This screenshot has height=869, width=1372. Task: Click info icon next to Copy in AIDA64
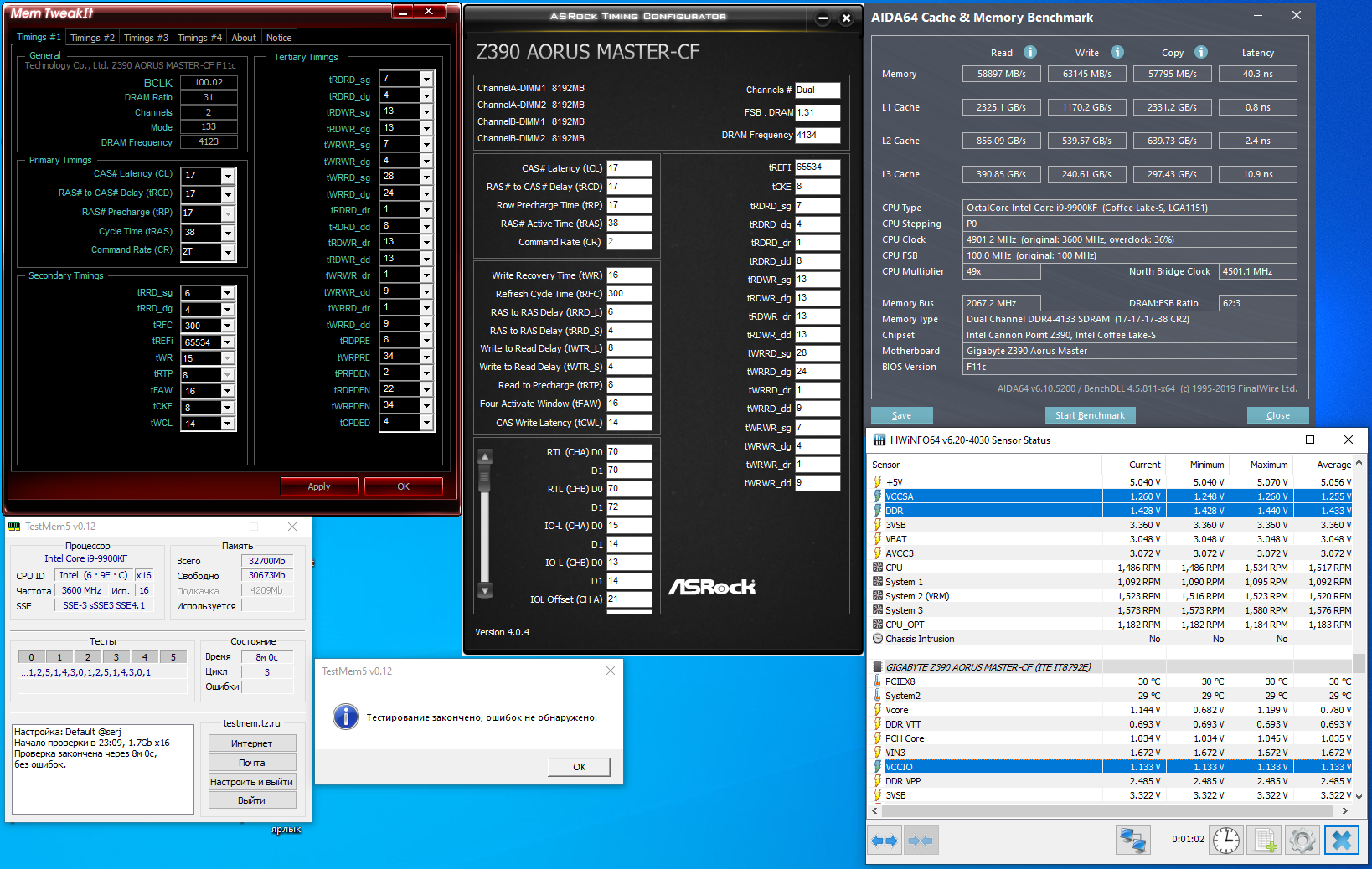pyautogui.click(x=1201, y=52)
